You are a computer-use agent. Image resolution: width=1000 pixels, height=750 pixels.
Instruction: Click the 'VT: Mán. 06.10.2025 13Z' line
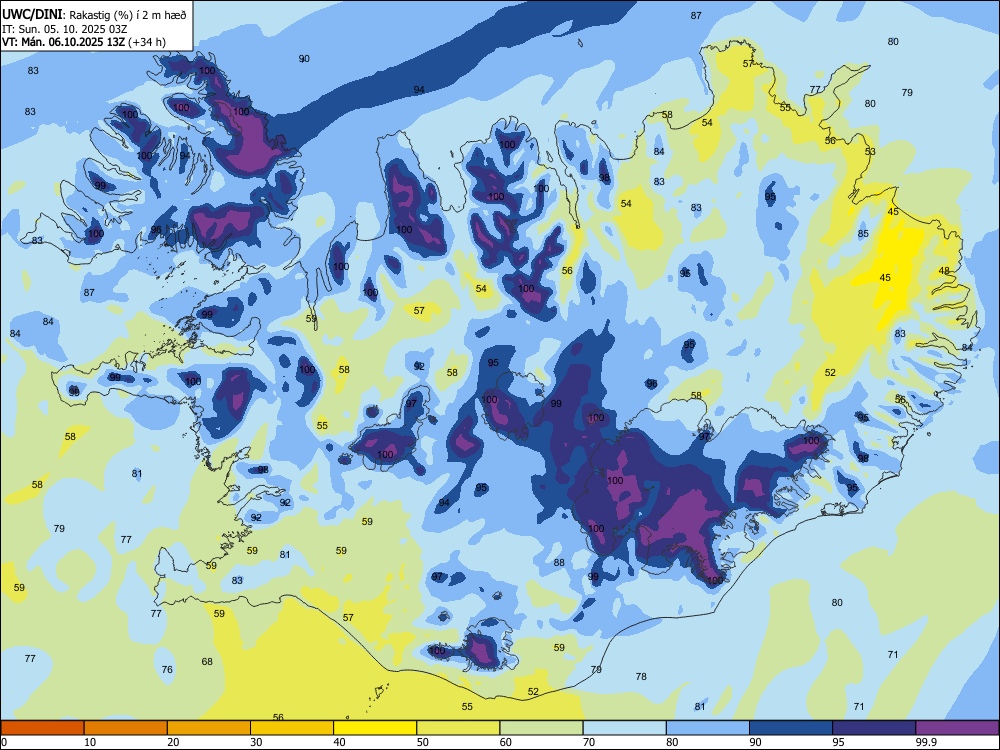[63, 42]
